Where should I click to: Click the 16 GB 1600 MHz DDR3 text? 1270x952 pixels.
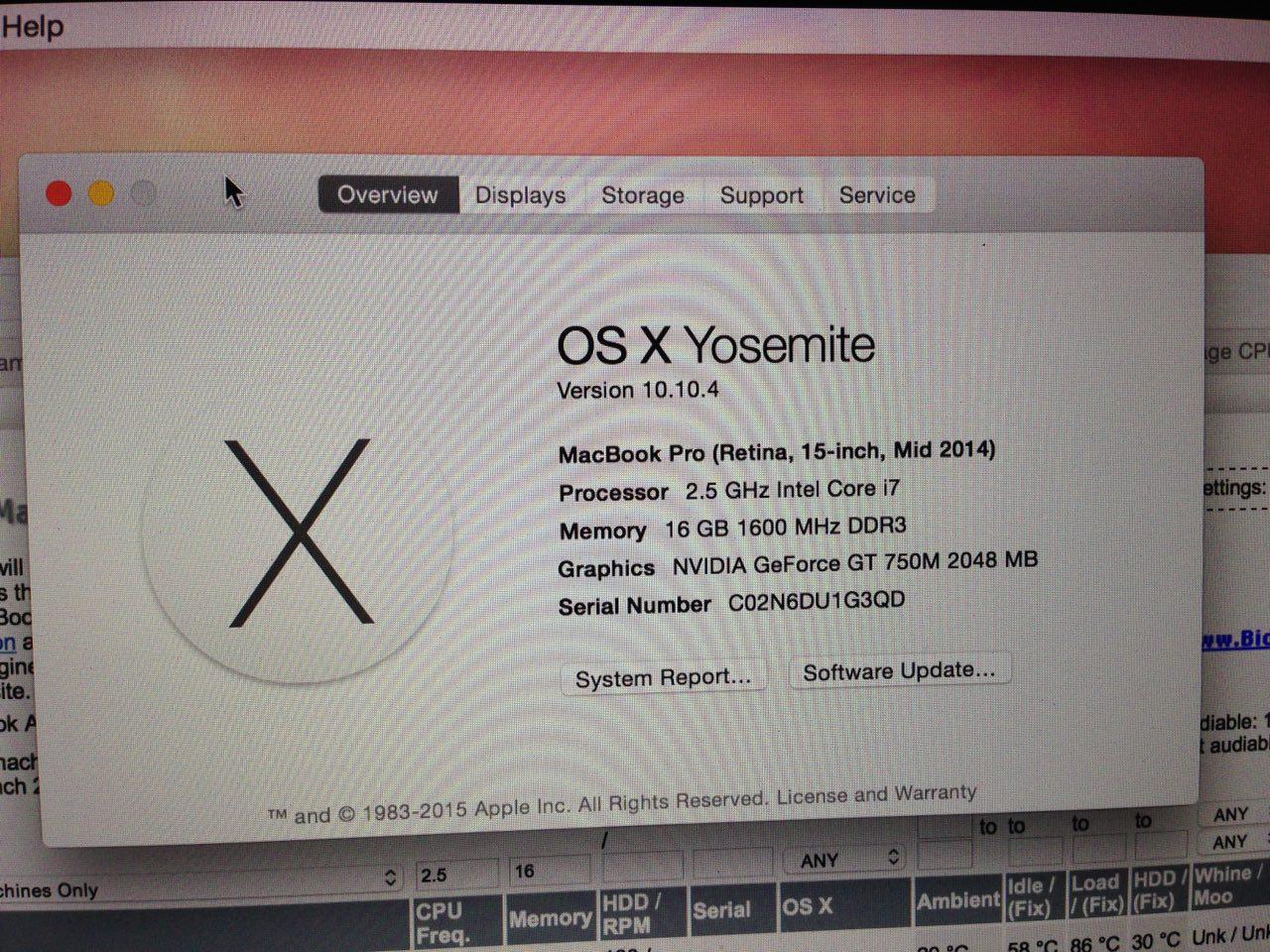[x=785, y=528]
